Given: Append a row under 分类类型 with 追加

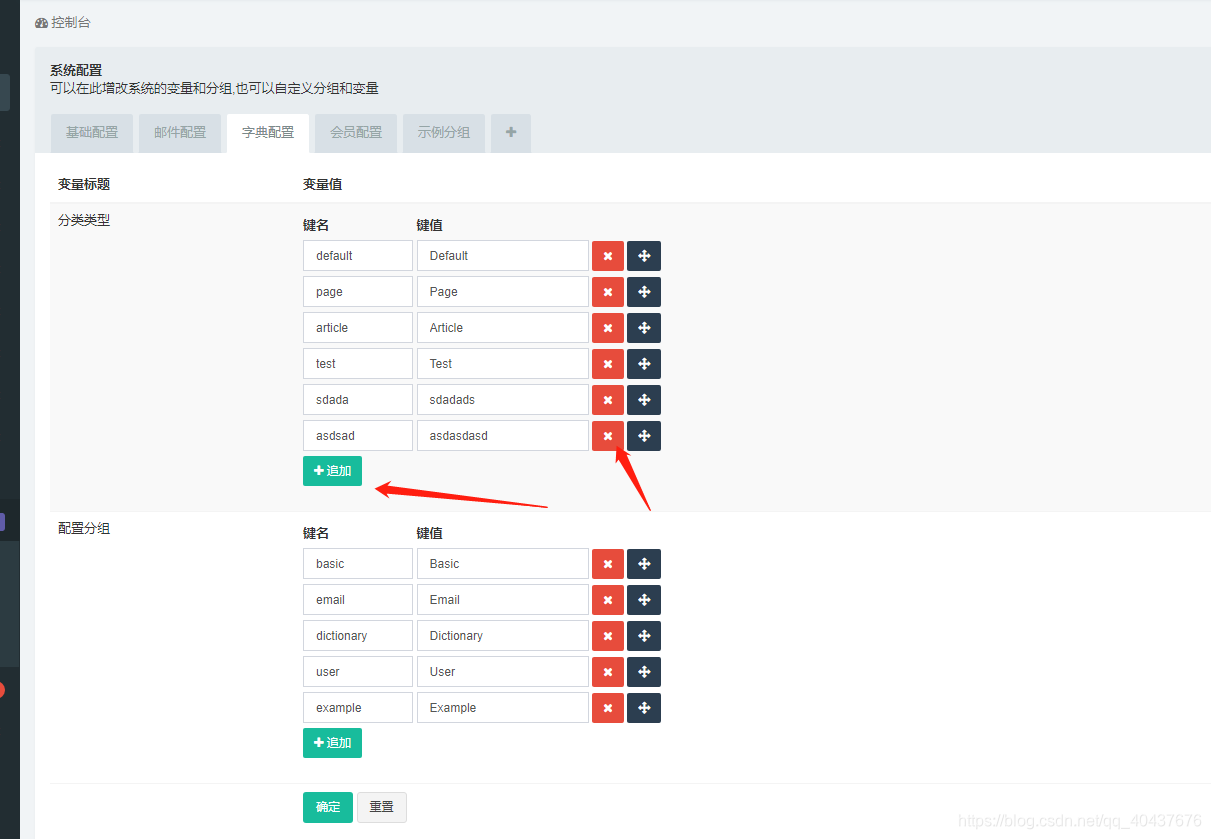Looking at the screenshot, I should 332,471.
